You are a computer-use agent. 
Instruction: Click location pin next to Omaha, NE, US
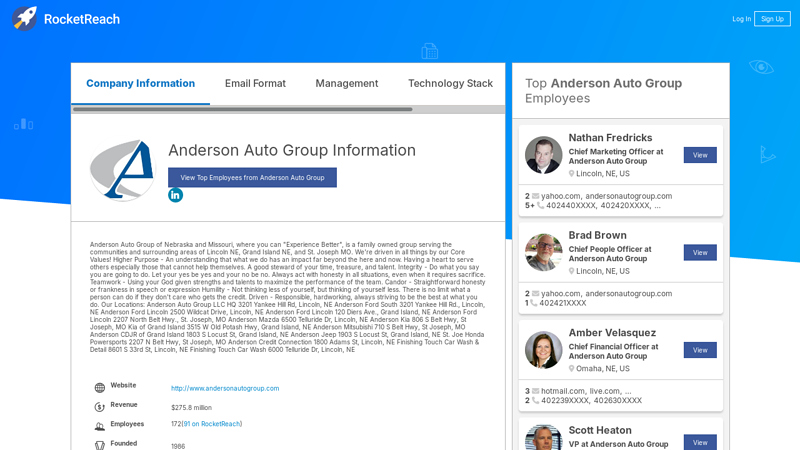click(571, 368)
